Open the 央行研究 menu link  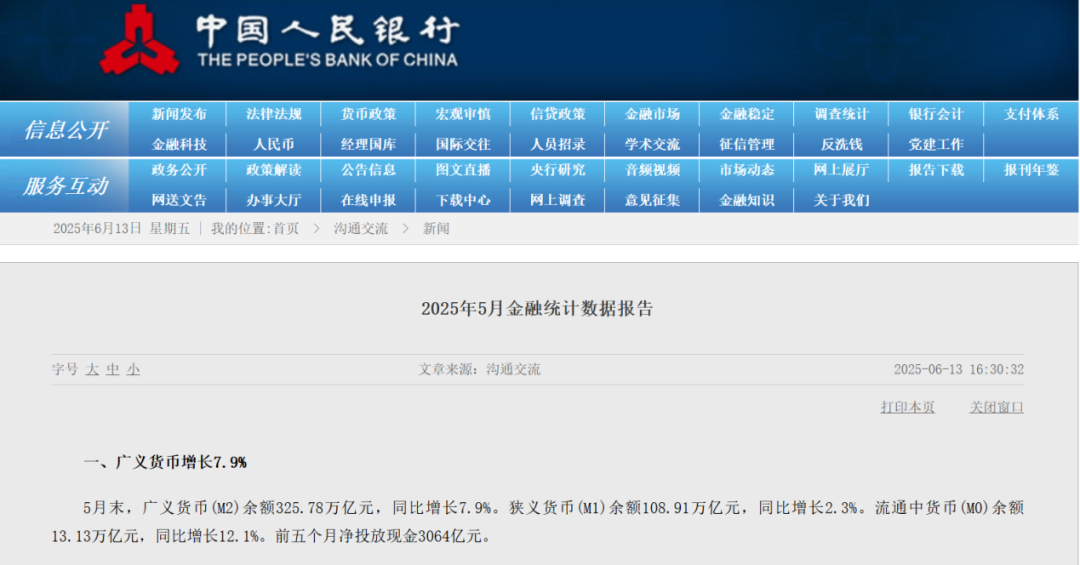558,170
